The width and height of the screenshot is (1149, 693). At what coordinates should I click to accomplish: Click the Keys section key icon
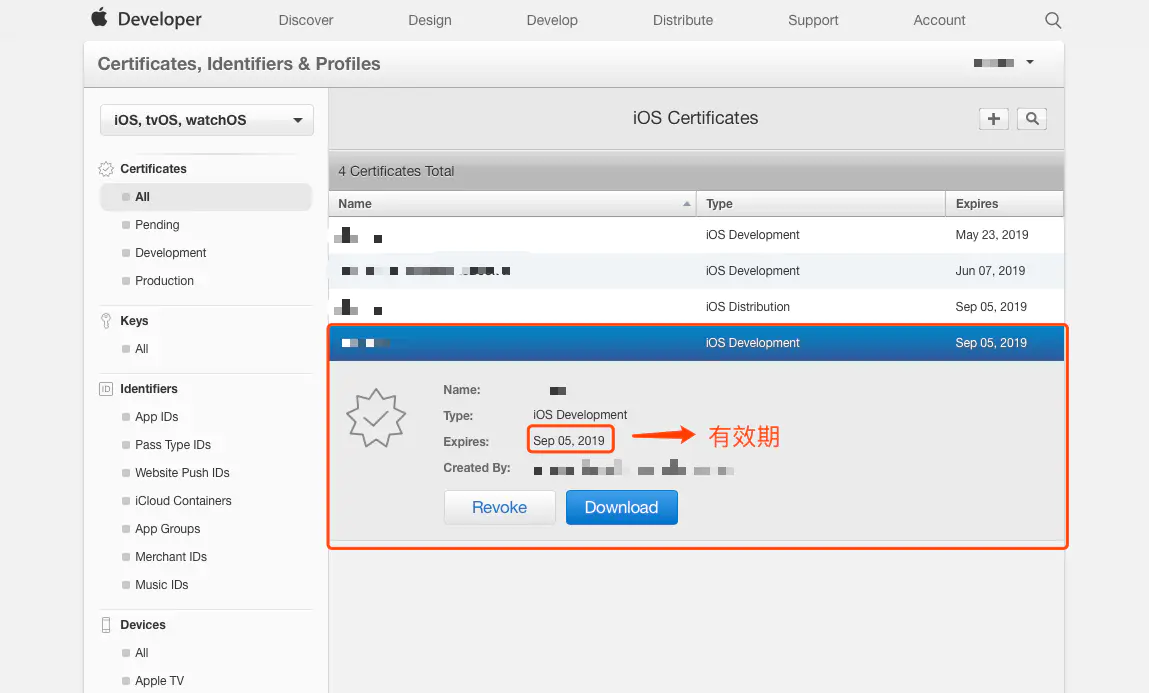pyautogui.click(x=106, y=321)
